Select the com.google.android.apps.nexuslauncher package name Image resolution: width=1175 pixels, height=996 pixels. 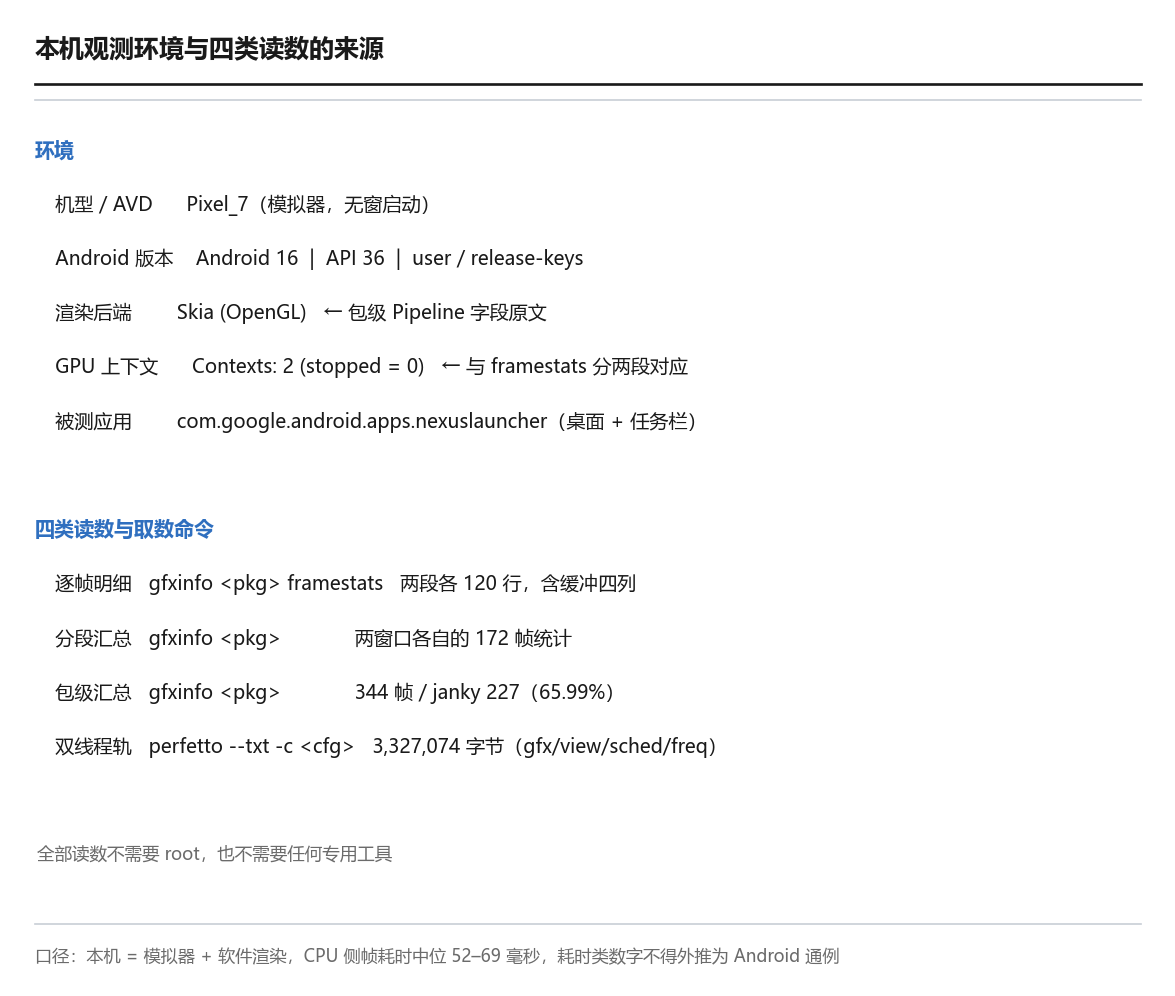[x=361, y=422]
